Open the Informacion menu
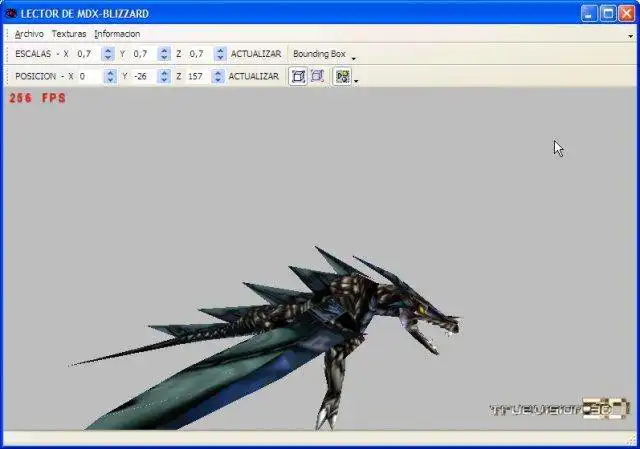This screenshot has height=449, width=640. [x=117, y=34]
